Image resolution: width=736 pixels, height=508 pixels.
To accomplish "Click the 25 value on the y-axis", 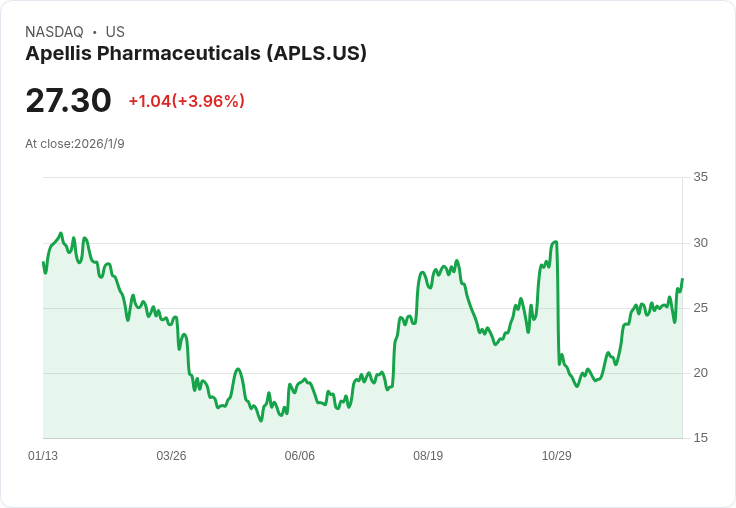I will pos(700,308).
